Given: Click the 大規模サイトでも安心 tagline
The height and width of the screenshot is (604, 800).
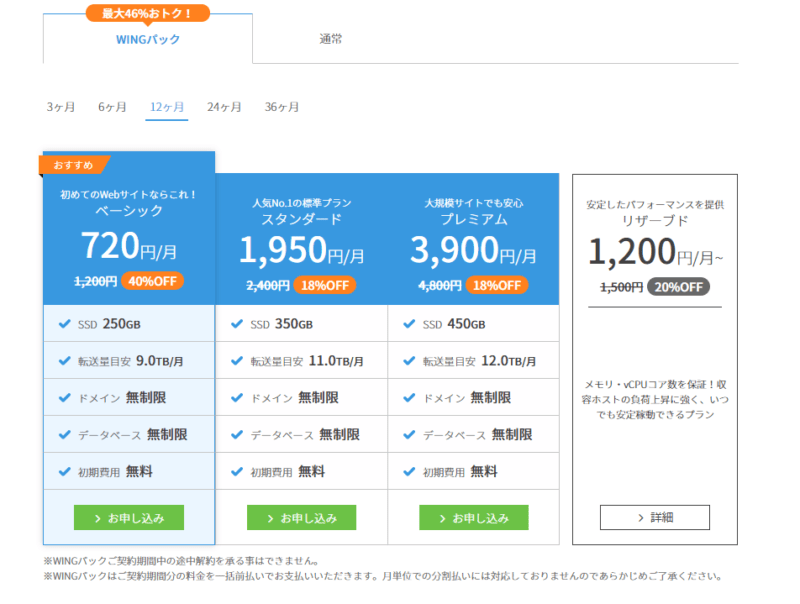Looking at the screenshot, I should pyautogui.click(x=474, y=203).
